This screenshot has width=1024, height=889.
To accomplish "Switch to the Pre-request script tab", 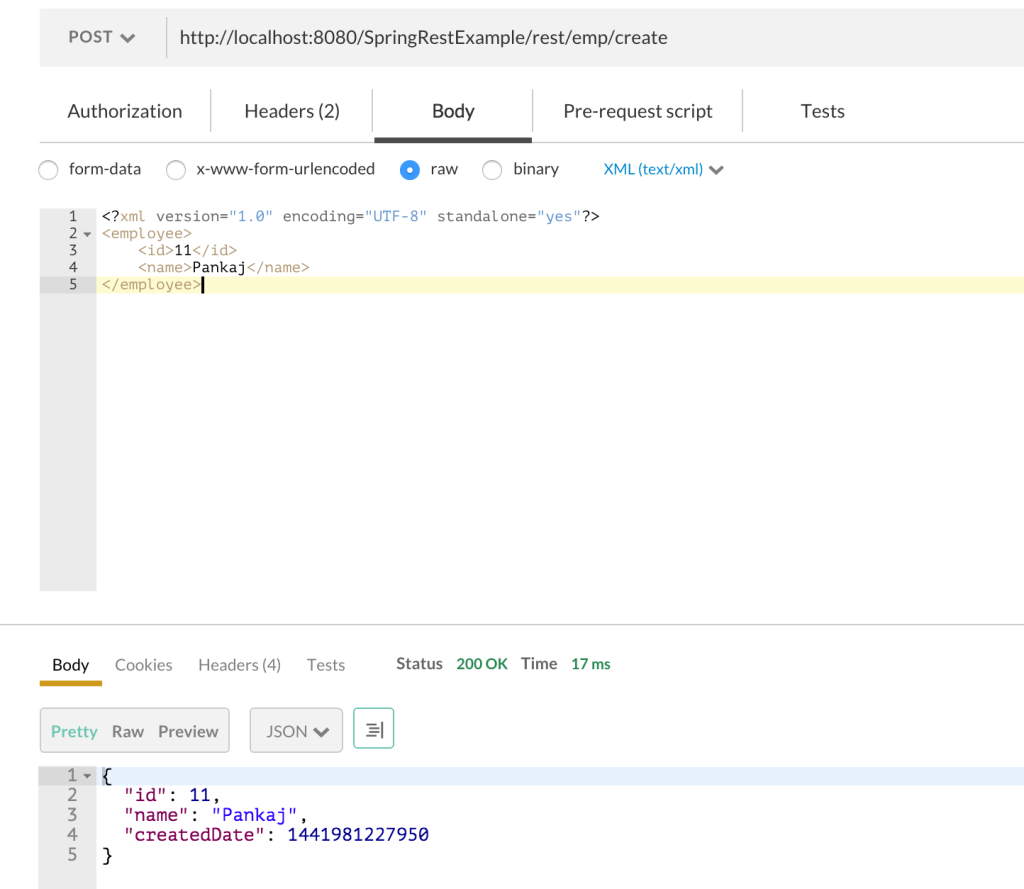I will click(637, 111).
